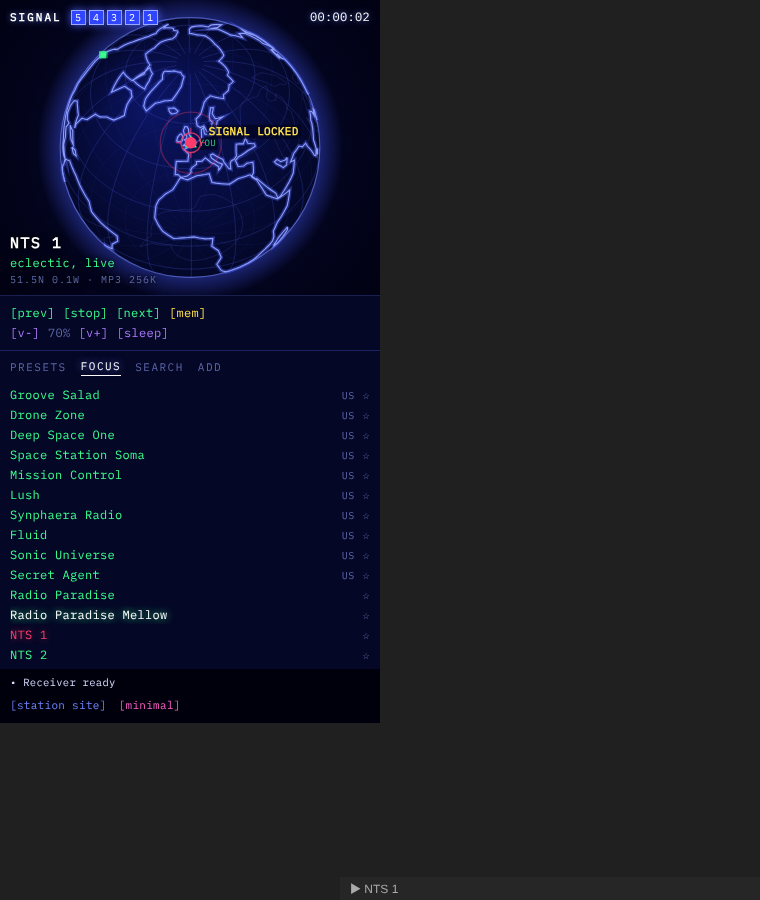
Task: Tune to Fluid
Action: (x=28, y=535)
